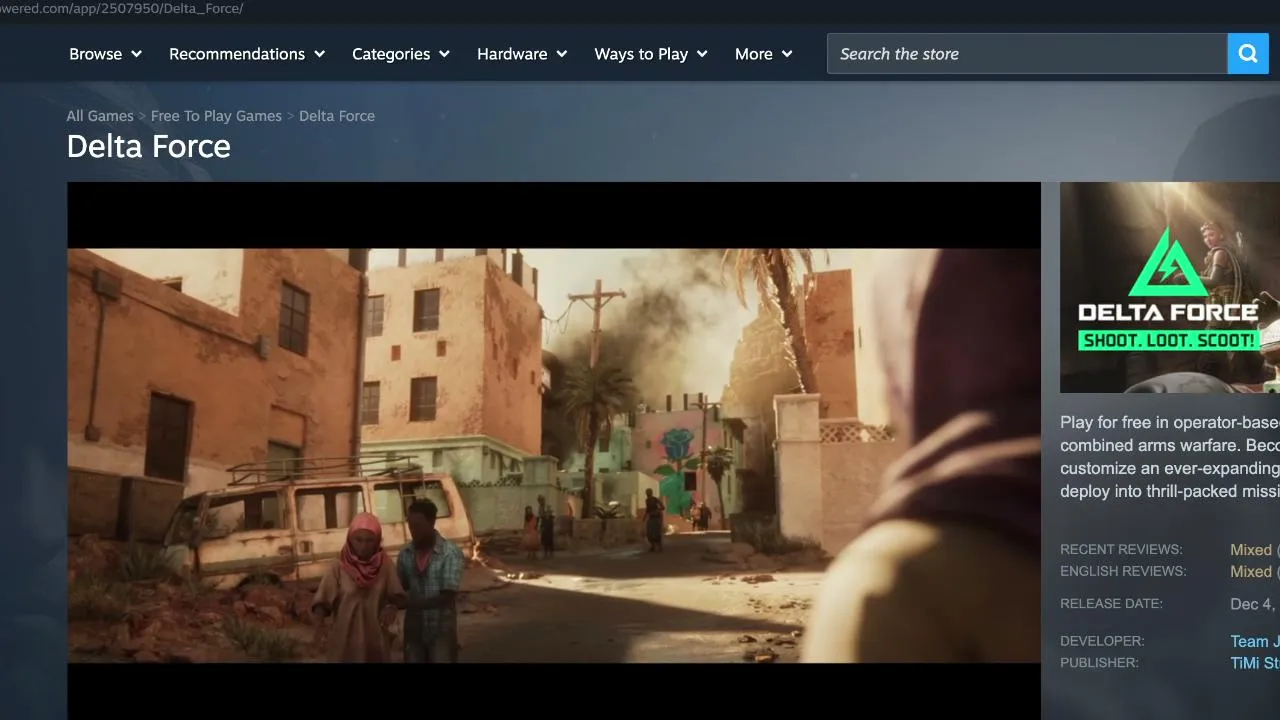The height and width of the screenshot is (720, 1280).
Task: Click the browser address bar URL
Action: coord(122,9)
